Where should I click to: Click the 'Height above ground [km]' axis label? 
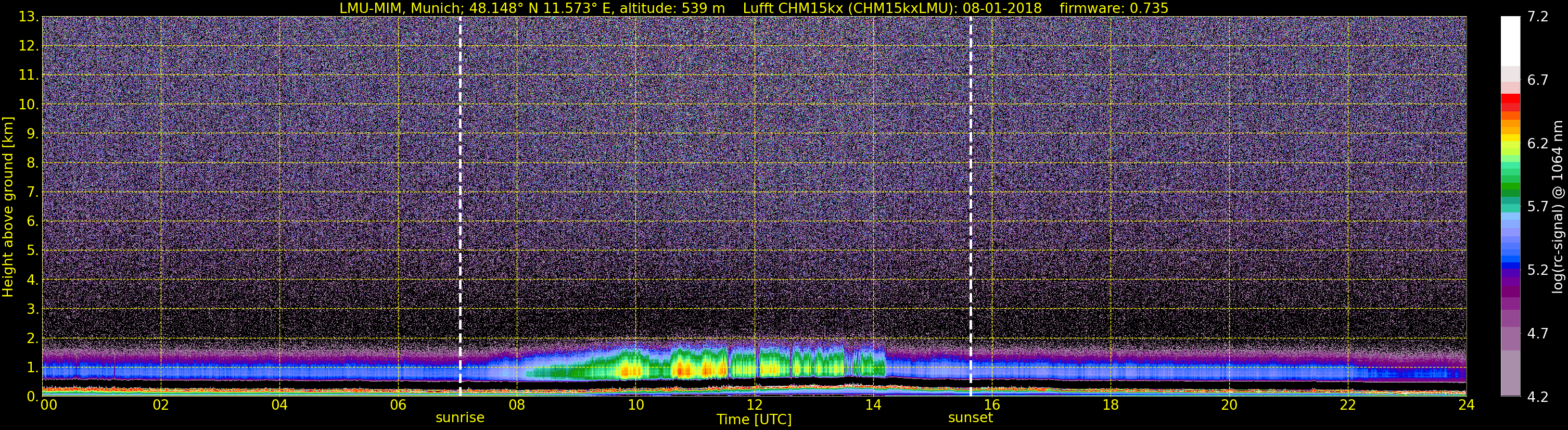point(8,207)
